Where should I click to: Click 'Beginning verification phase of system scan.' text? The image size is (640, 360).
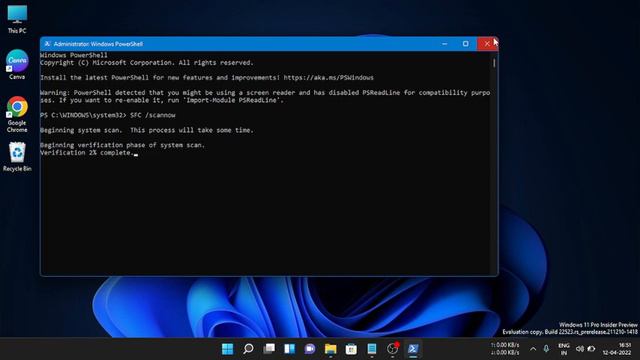122,145
